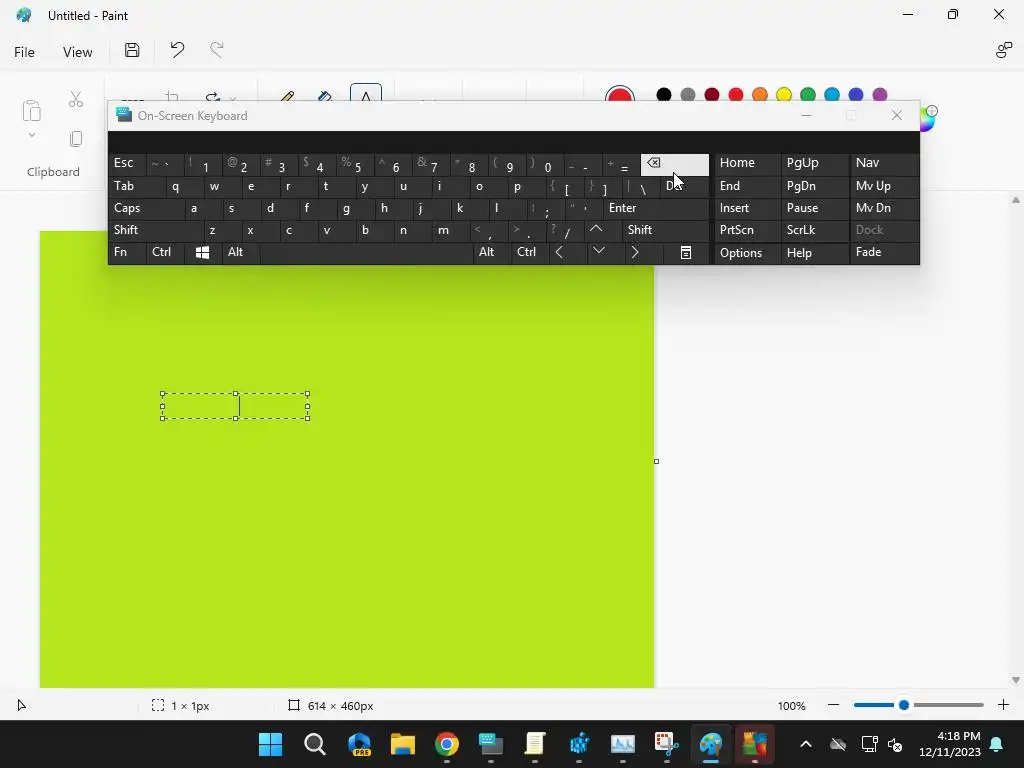The image size is (1024, 768).
Task: Open File Explorer from taskbar
Action: coord(403,744)
